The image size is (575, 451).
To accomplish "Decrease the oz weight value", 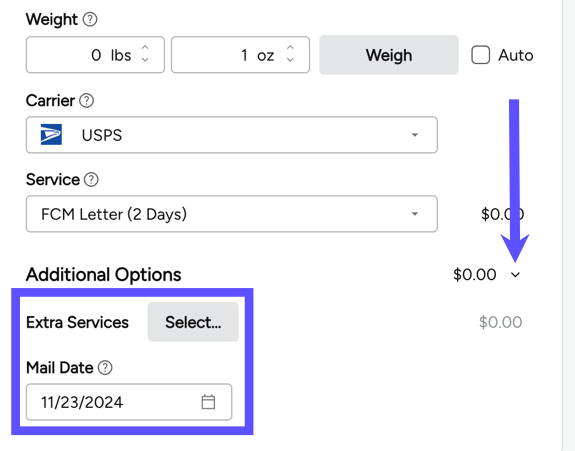I will pos(290,60).
